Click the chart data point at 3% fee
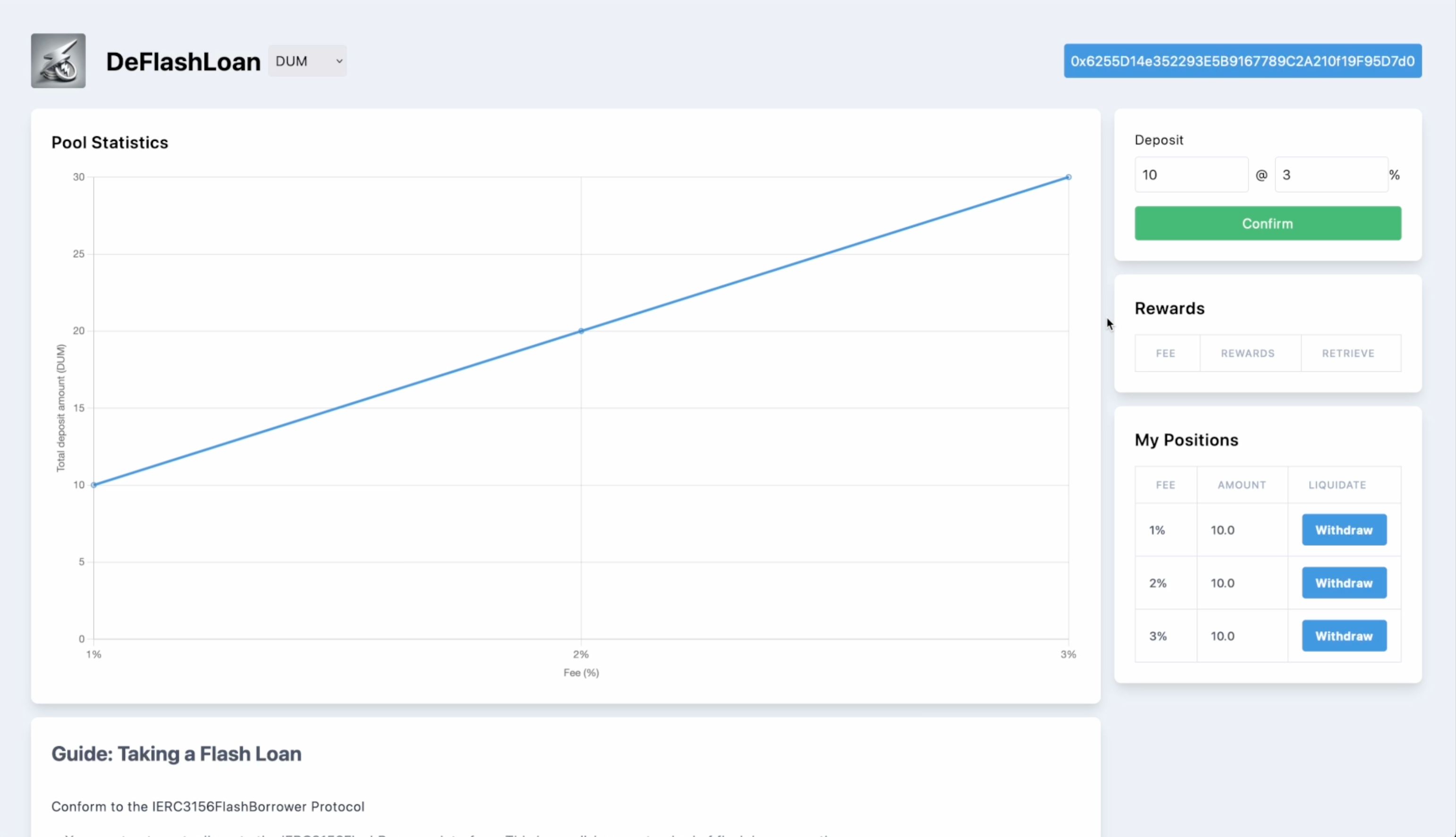Screen dimensions: 1456x837 tap(1068, 177)
